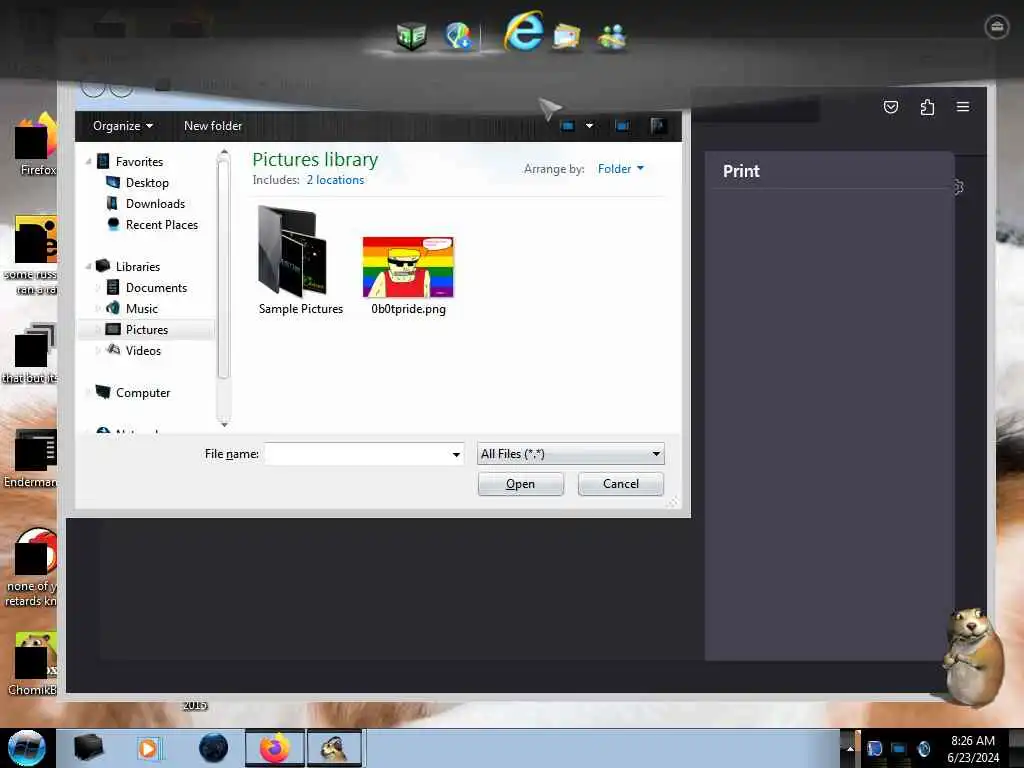Click the Recent Places icon
This screenshot has width=1024, height=768.
click(x=113, y=224)
